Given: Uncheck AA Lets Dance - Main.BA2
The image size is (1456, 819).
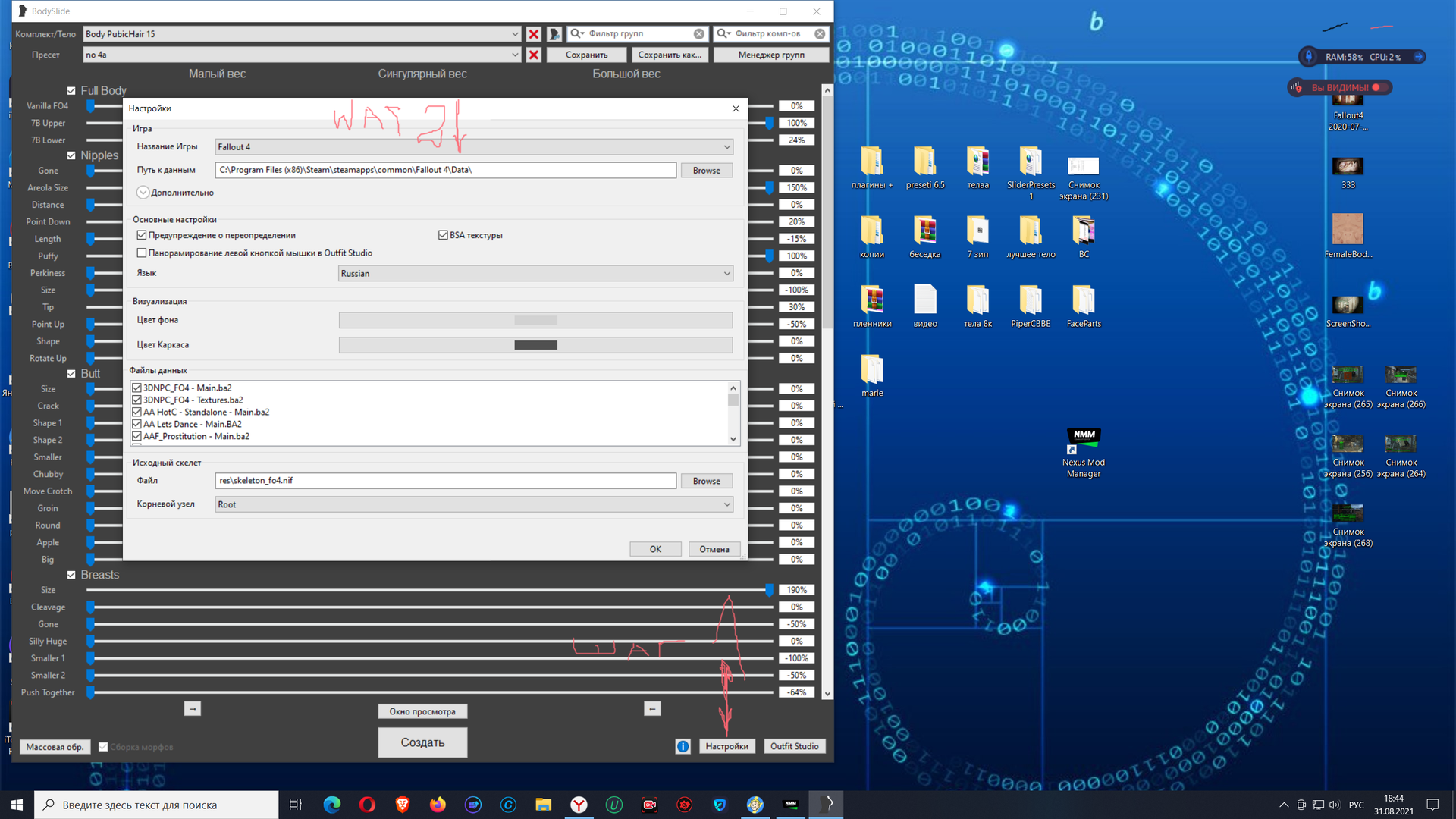Looking at the screenshot, I should [x=137, y=424].
